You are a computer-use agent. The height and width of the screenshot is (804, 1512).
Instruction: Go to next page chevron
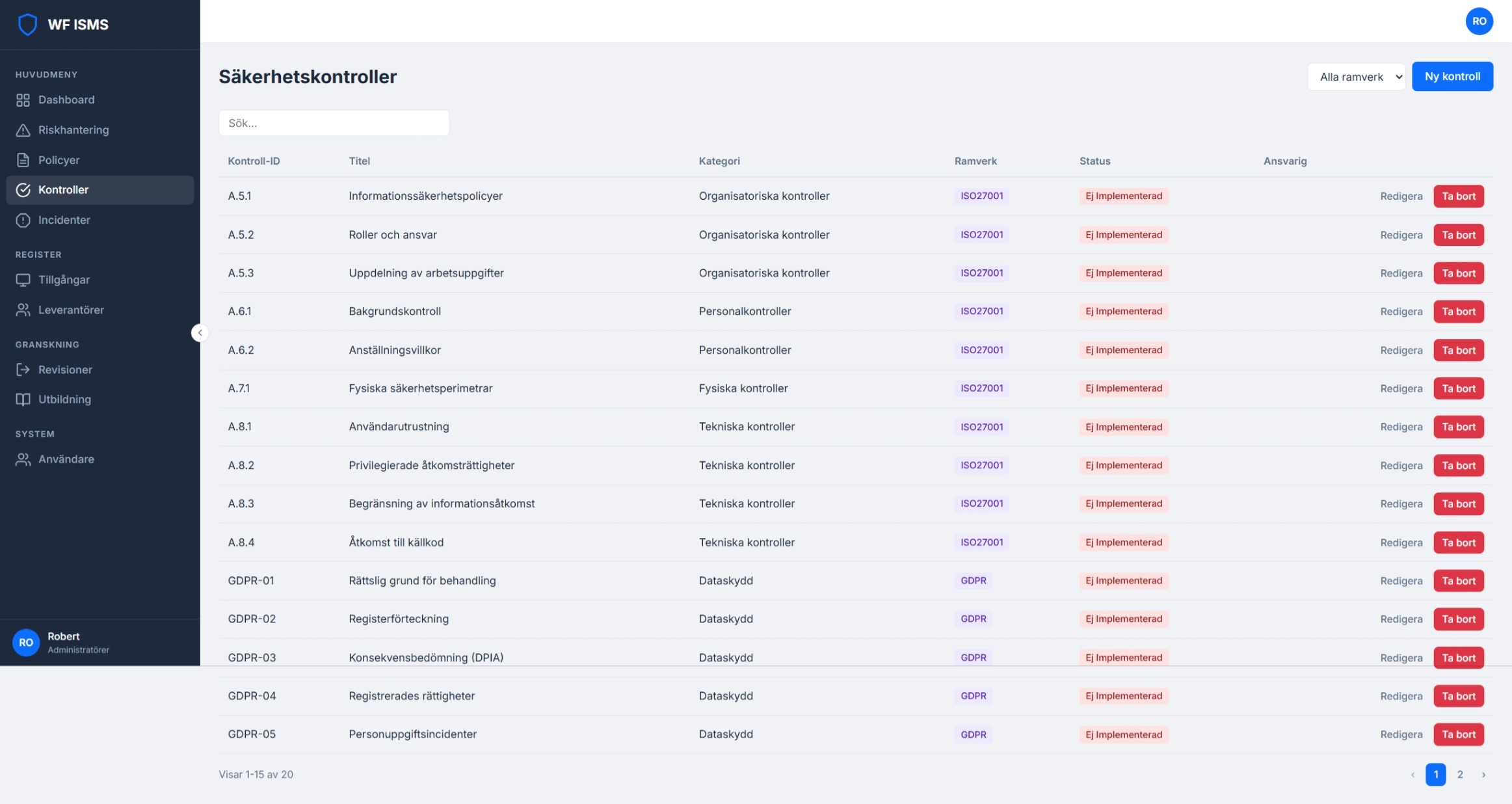tap(1483, 774)
